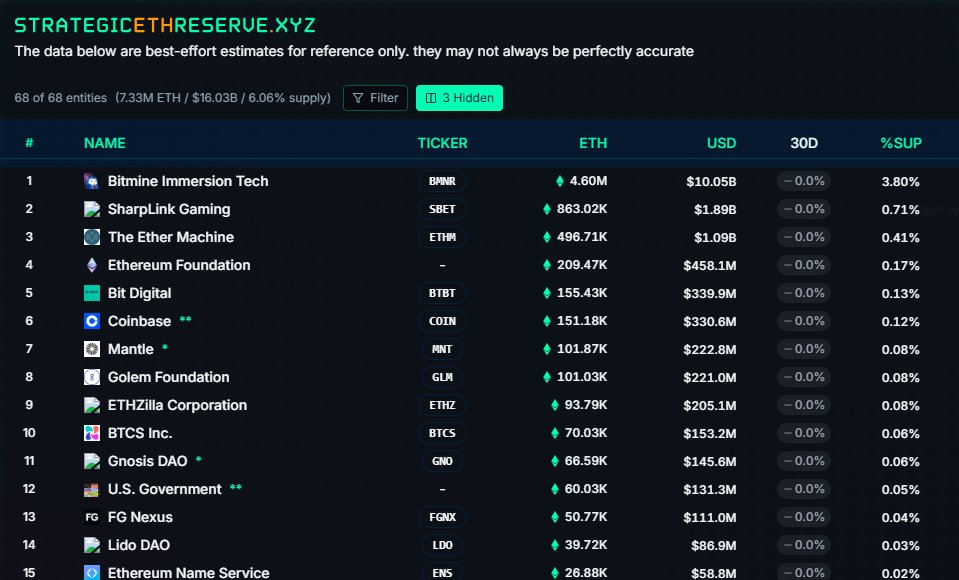The width and height of the screenshot is (959, 580).
Task: Click the FG Nexus logo icon
Action: tap(92, 517)
